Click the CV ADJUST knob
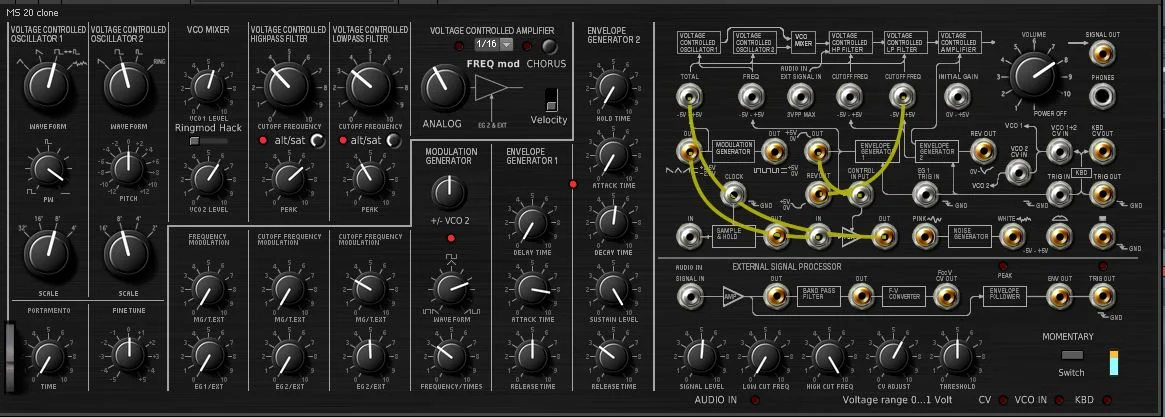Screen dimensions: 1165x417 (x=892, y=356)
